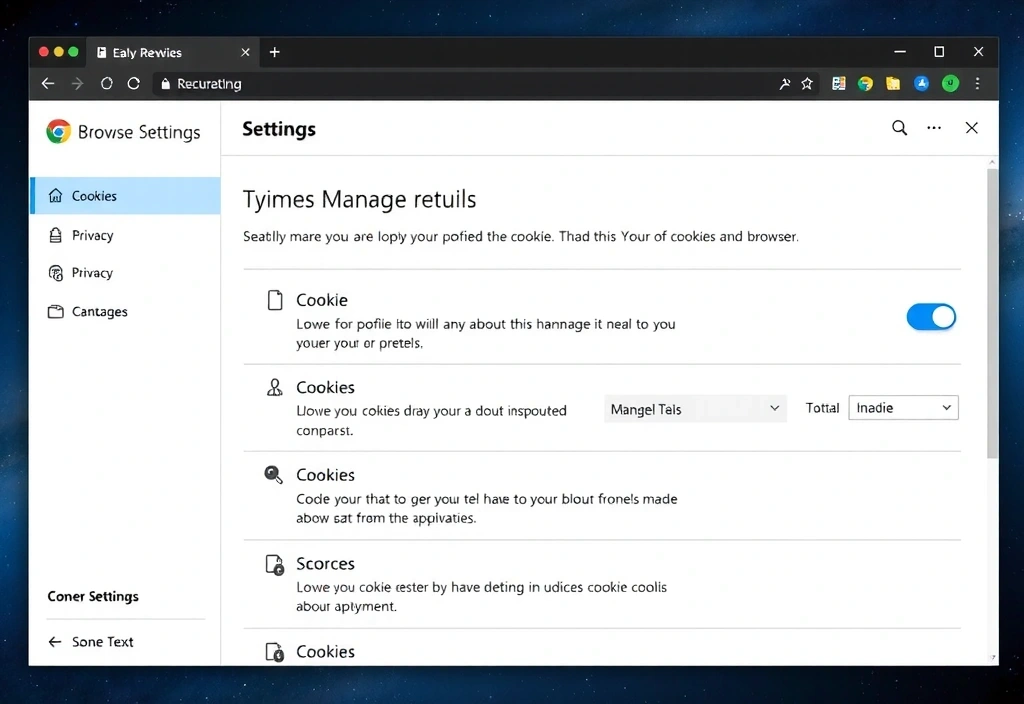Expand the new tab plus button
The image size is (1024, 704).
pyautogui.click(x=274, y=52)
